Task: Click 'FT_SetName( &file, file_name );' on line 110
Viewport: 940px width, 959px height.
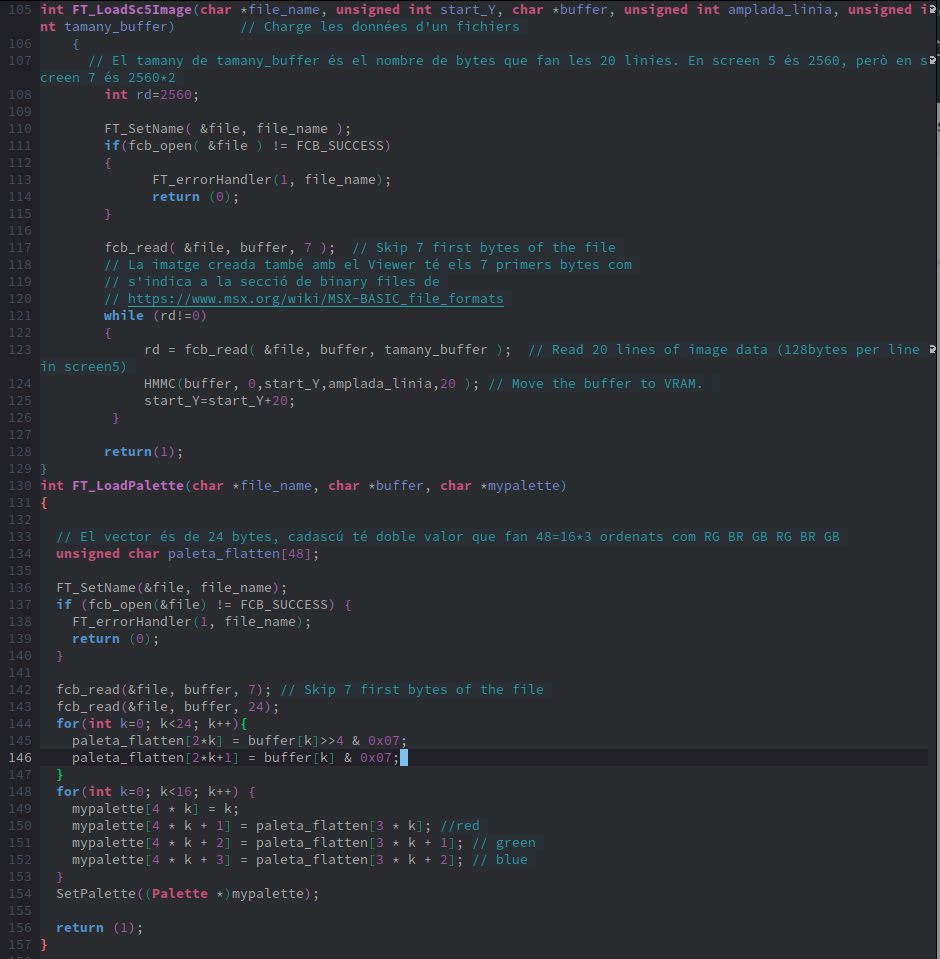Action: pos(228,129)
